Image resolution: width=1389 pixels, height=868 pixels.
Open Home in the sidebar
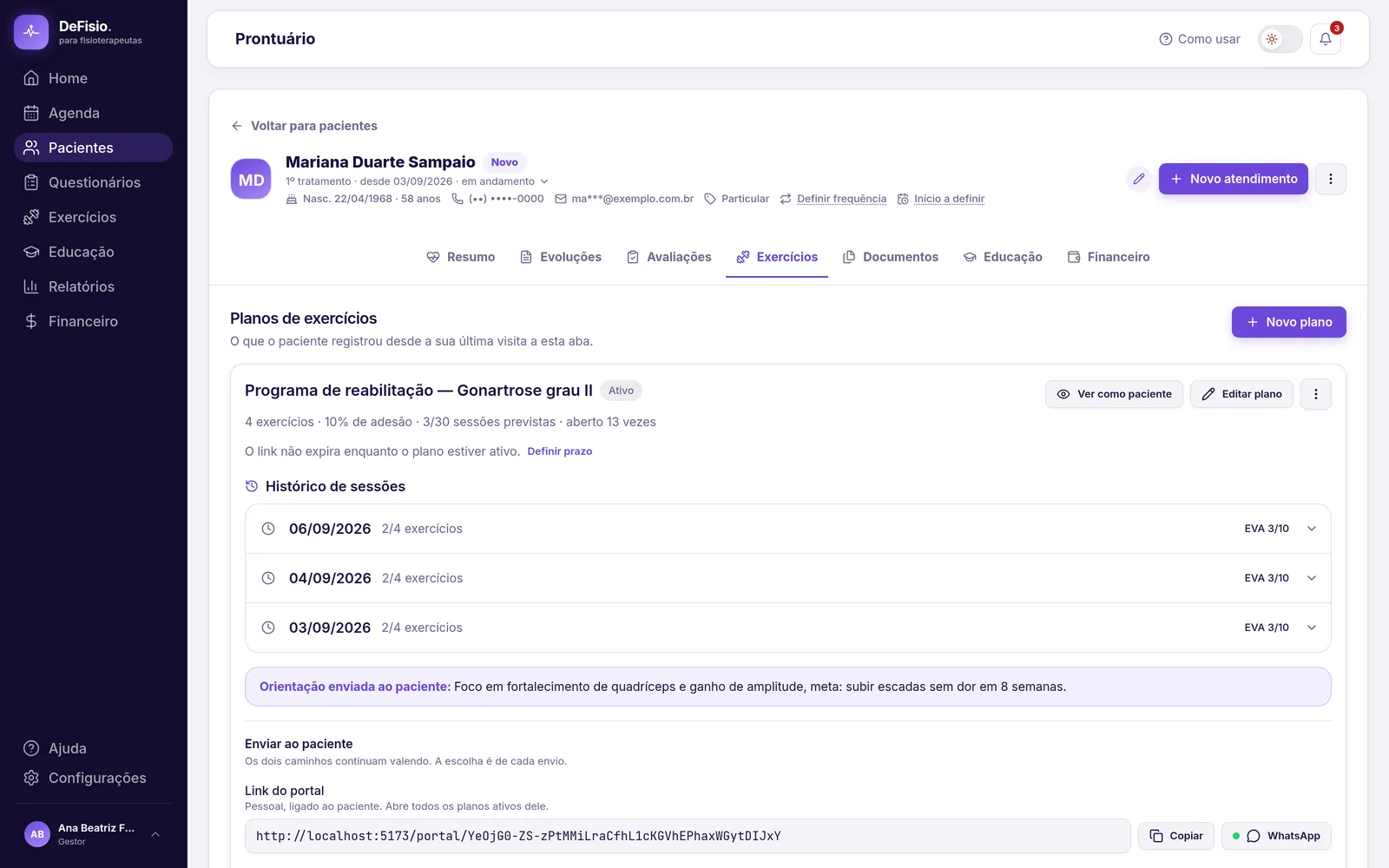[93, 78]
